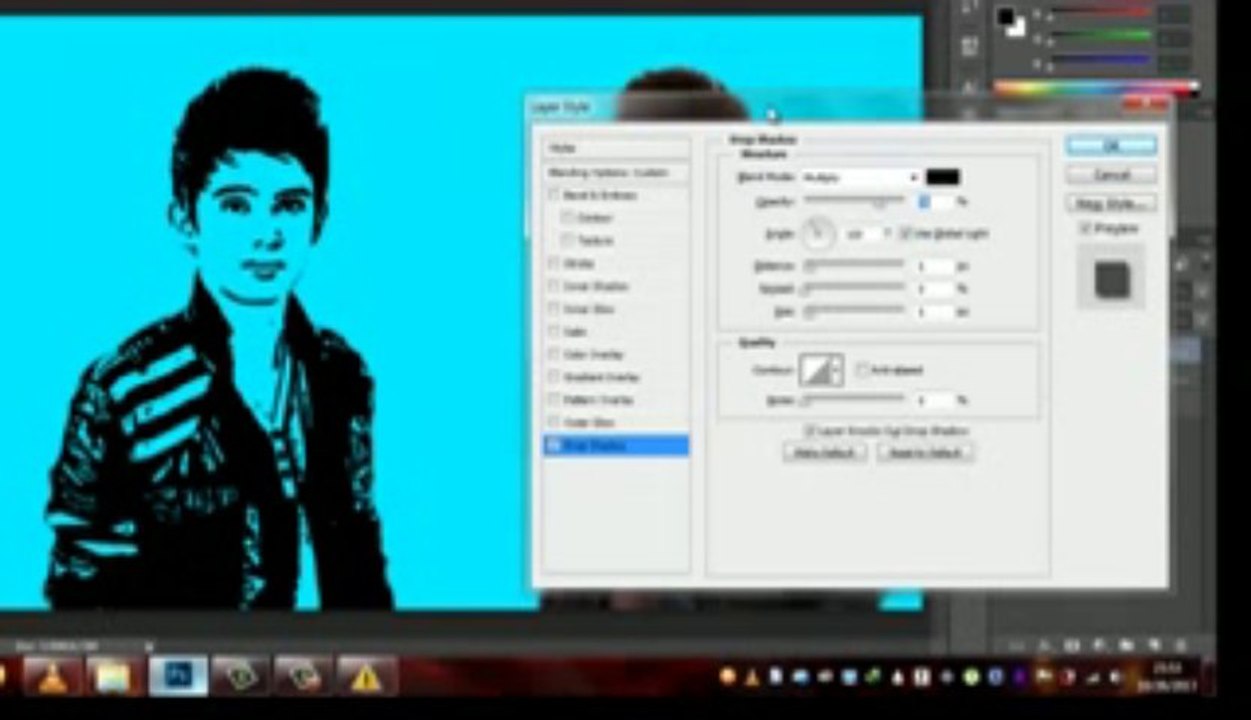
Task: Toggle the Preview checkbox
Action: [1086, 229]
